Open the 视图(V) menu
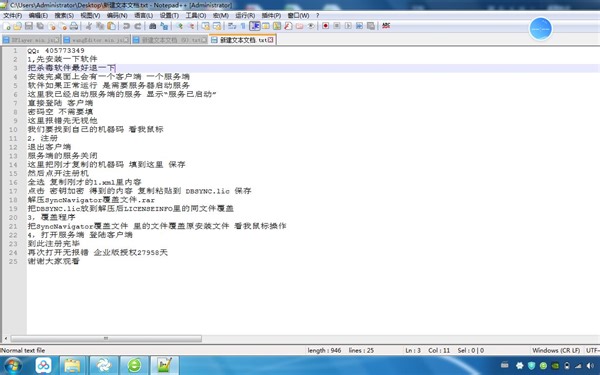The width and height of the screenshot is (600, 375). click(x=90, y=15)
